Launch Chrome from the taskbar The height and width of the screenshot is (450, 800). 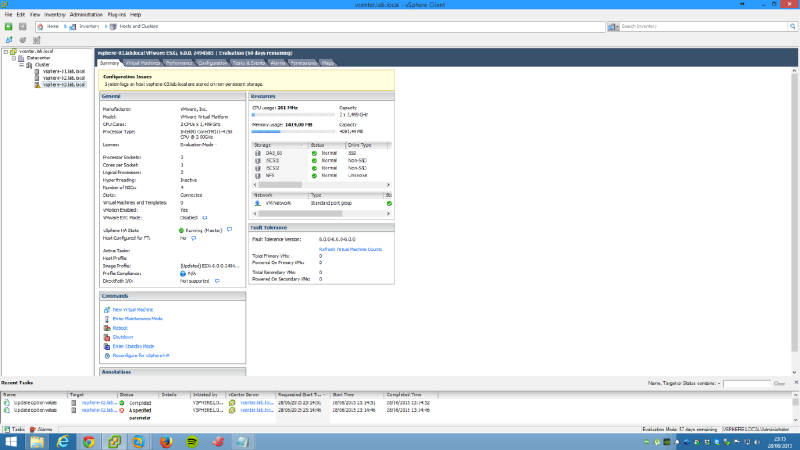[x=88, y=440]
